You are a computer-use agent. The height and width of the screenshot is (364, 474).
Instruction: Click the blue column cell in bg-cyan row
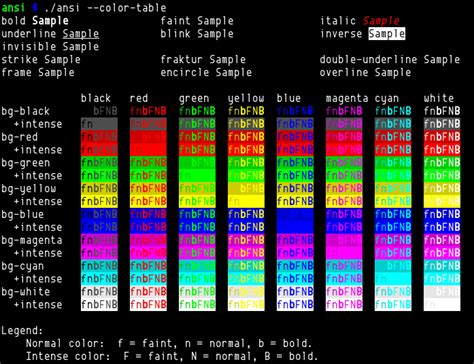click(x=295, y=266)
